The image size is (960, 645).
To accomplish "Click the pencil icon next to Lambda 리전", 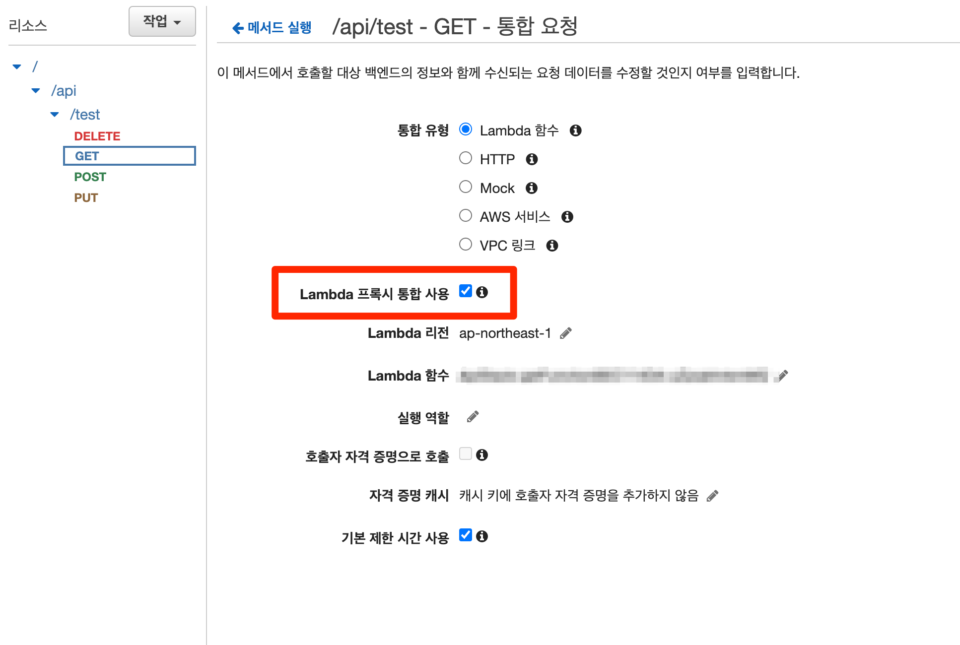I will (566, 333).
